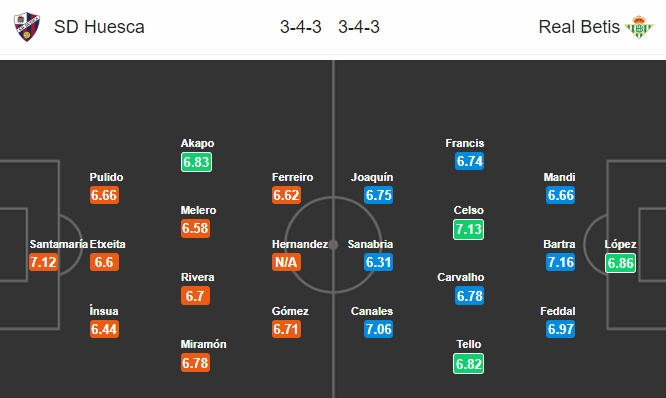Click the SD Huesca club crest icon
This screenshot has height=398, width=666.
point(27,27)
